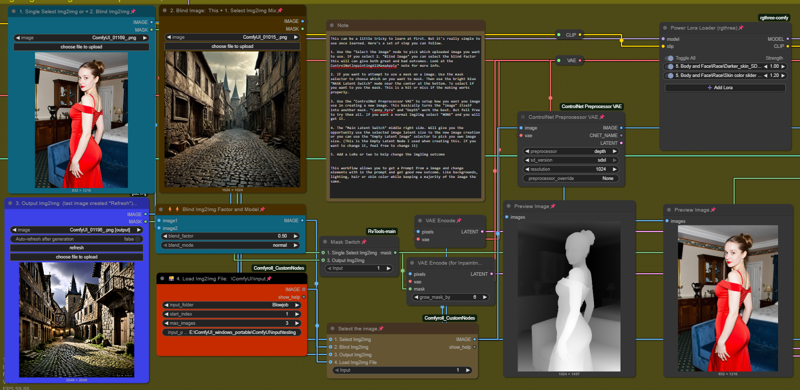The height and width of the screenshot is (390, 800).
Task: Click pin icon on Blind Image node title
Action: (x=280, y=10)
